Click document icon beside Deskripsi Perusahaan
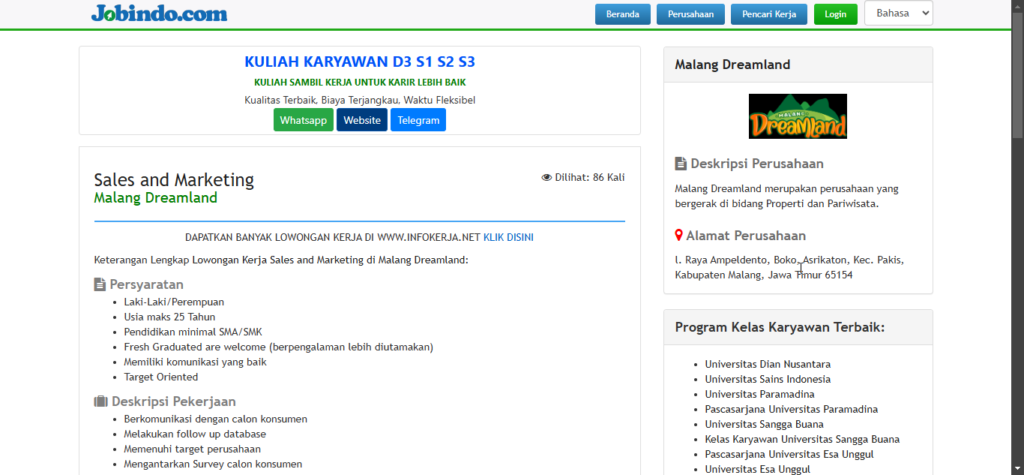The width and height of the screenshot is (1024, 475). 680,163
